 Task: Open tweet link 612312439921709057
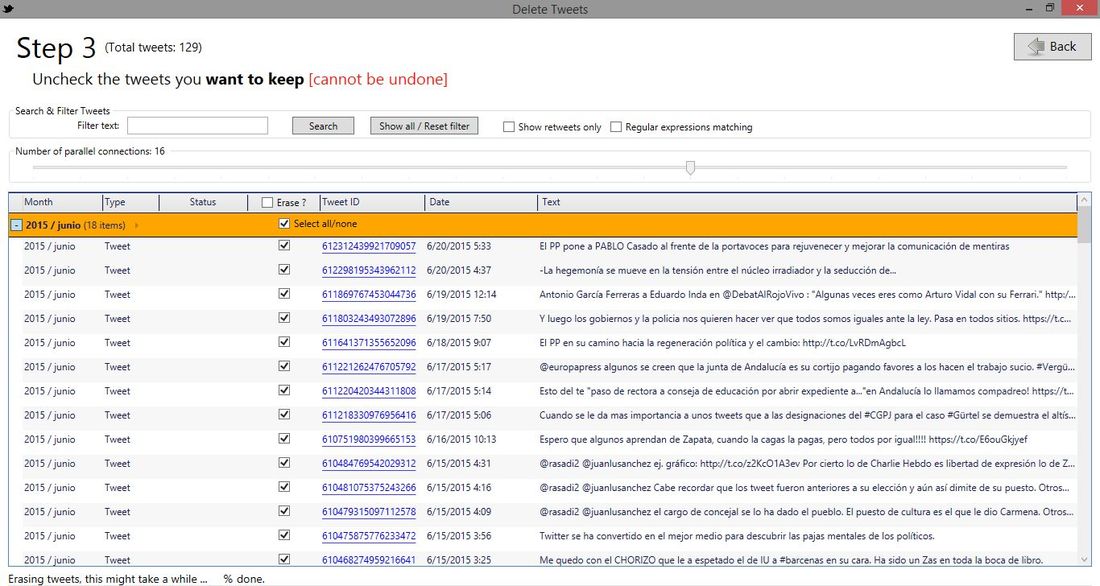tap(369, 246)
